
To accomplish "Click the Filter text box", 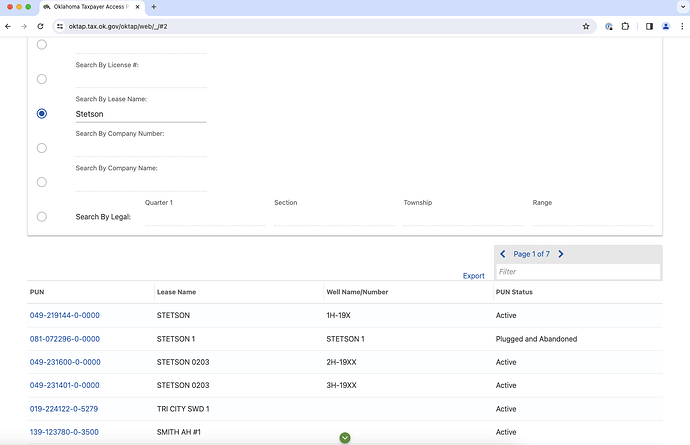I will [x=578, y=272].
